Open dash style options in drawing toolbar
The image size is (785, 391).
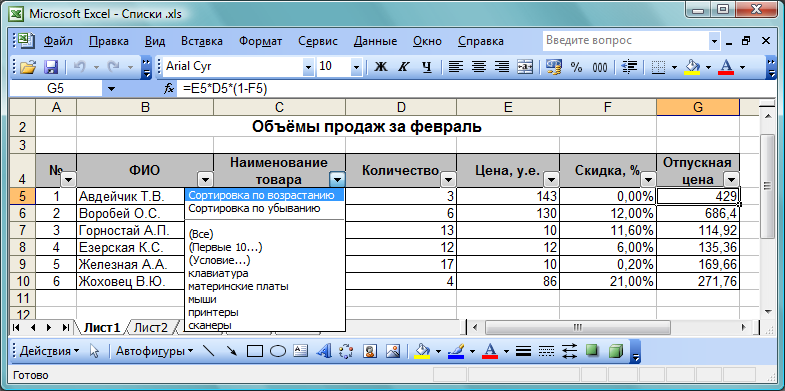(546, 351)
